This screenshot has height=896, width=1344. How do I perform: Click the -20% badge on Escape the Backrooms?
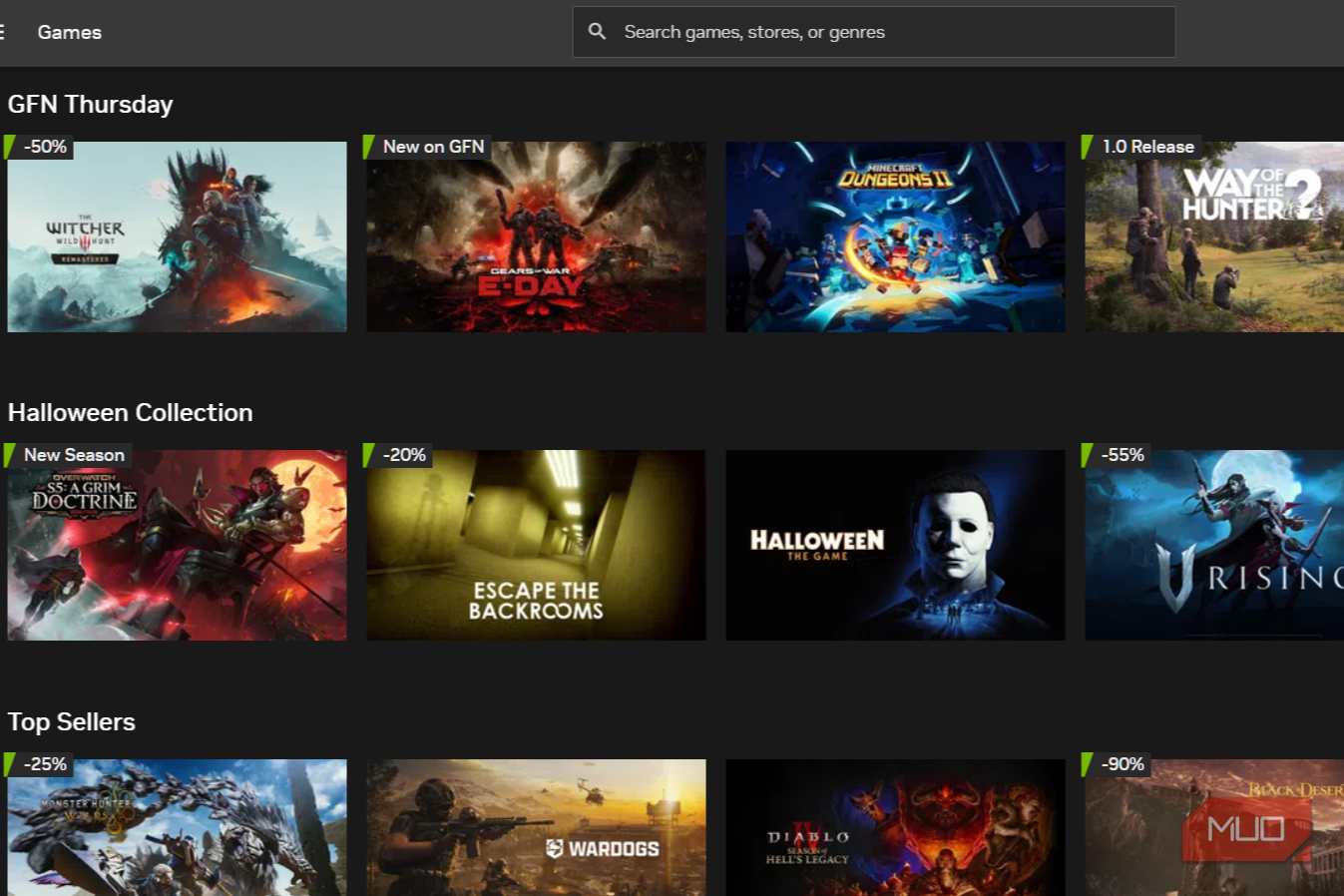[397, 455]
